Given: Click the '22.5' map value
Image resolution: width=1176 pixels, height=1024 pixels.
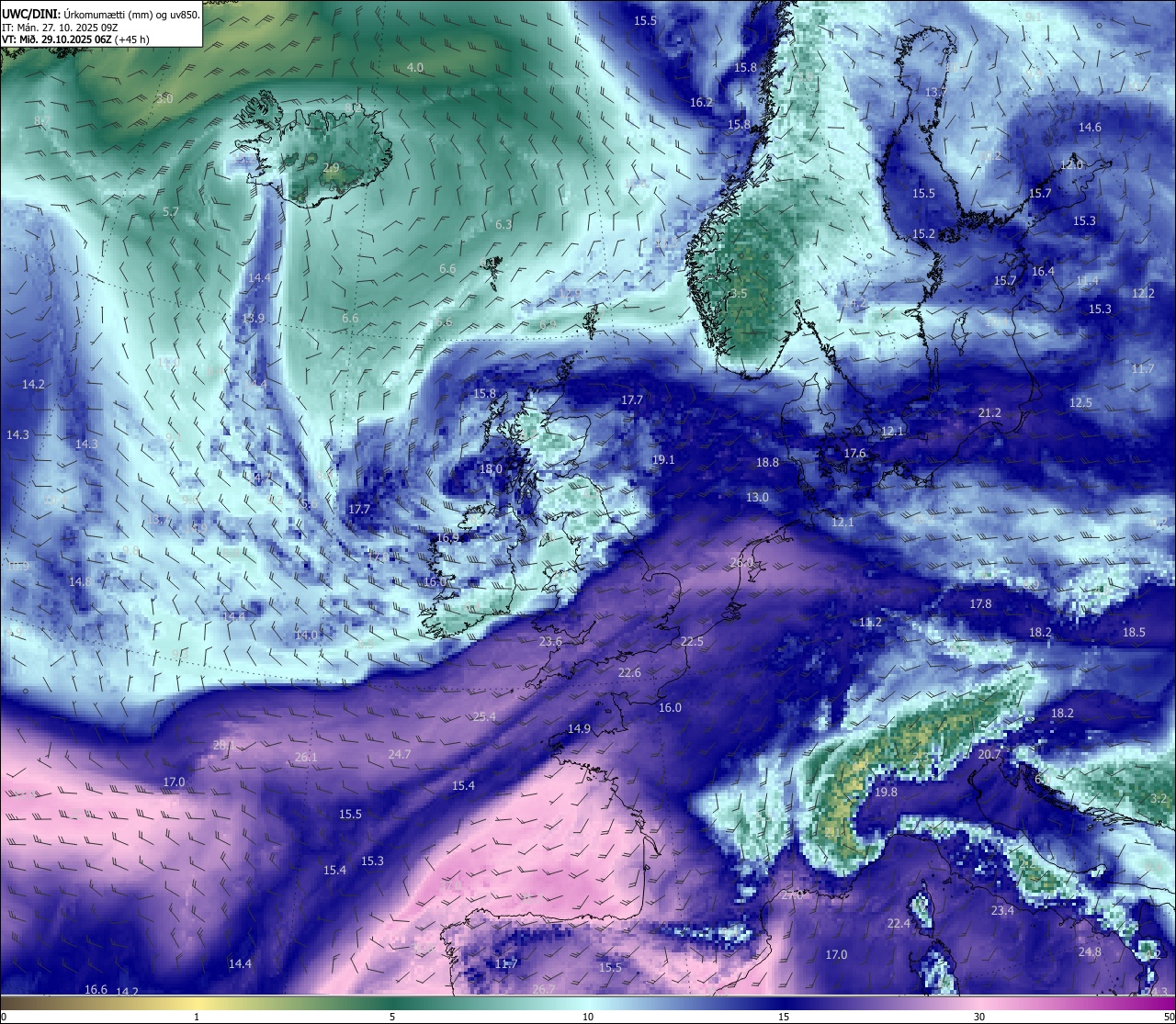Looking at the screenshot, I should click(x=692, y=642).
